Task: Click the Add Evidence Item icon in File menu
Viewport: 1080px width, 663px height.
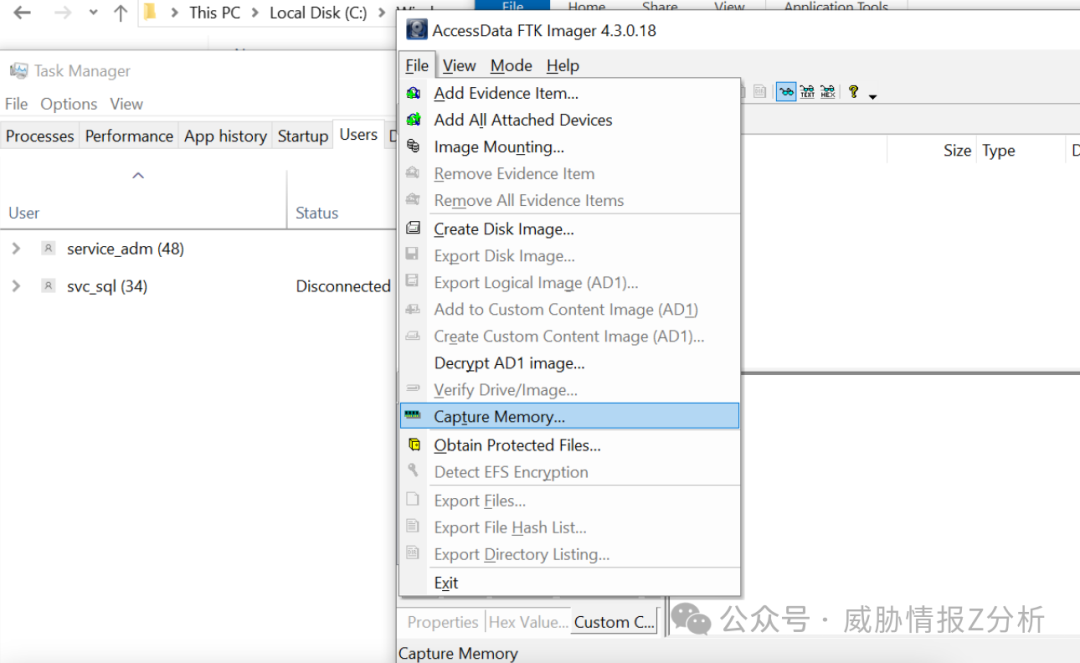Action: 415,93
